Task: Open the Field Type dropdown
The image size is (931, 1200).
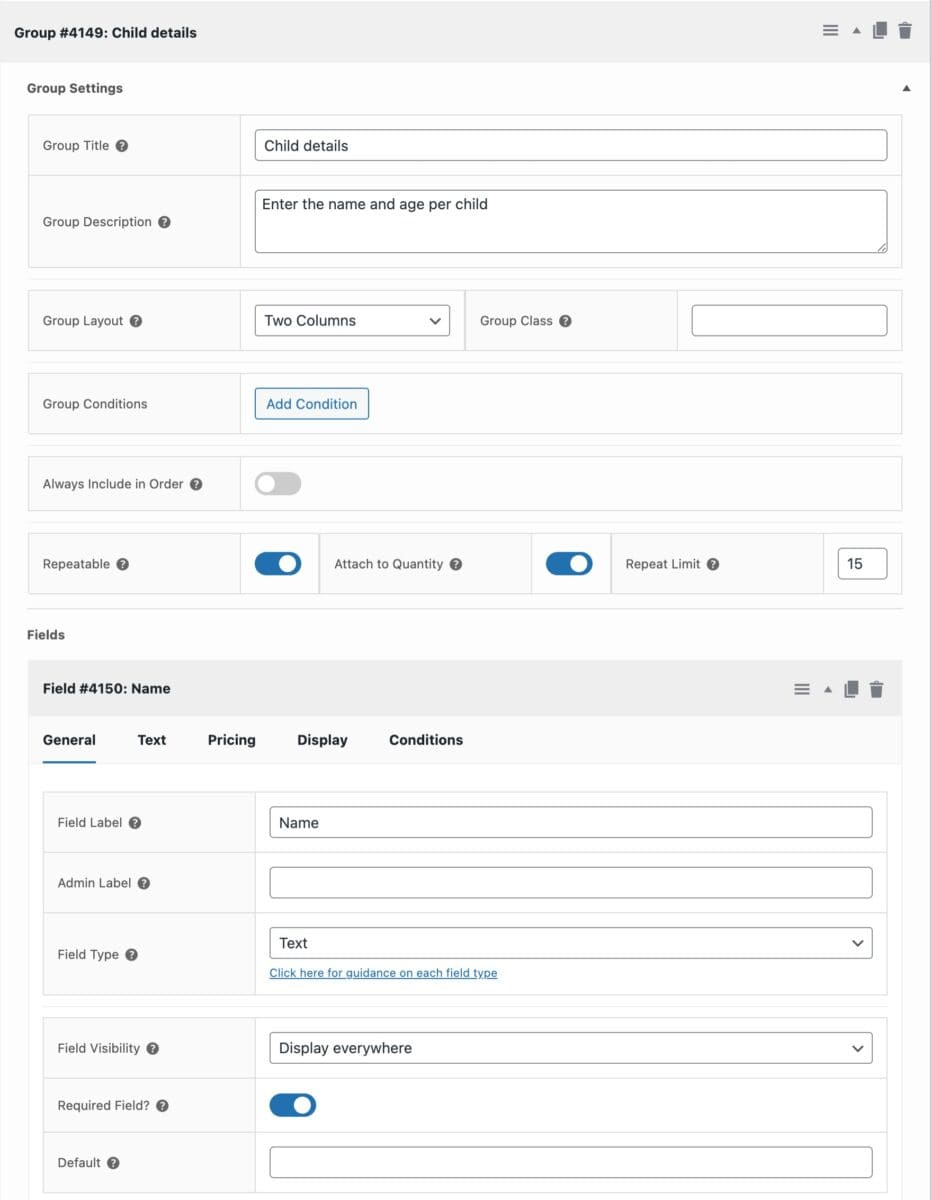Action: pos(570,942)
